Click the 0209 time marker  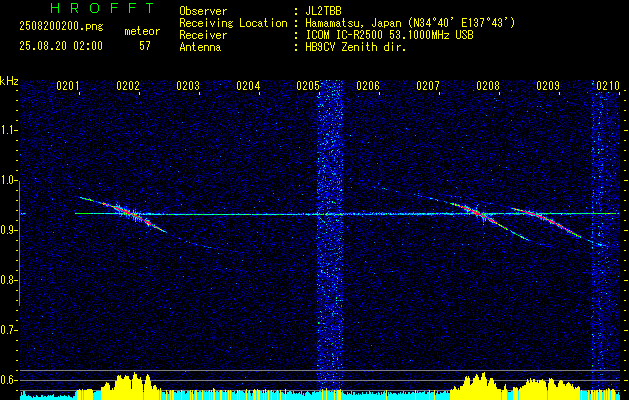(x=548, y=85)
